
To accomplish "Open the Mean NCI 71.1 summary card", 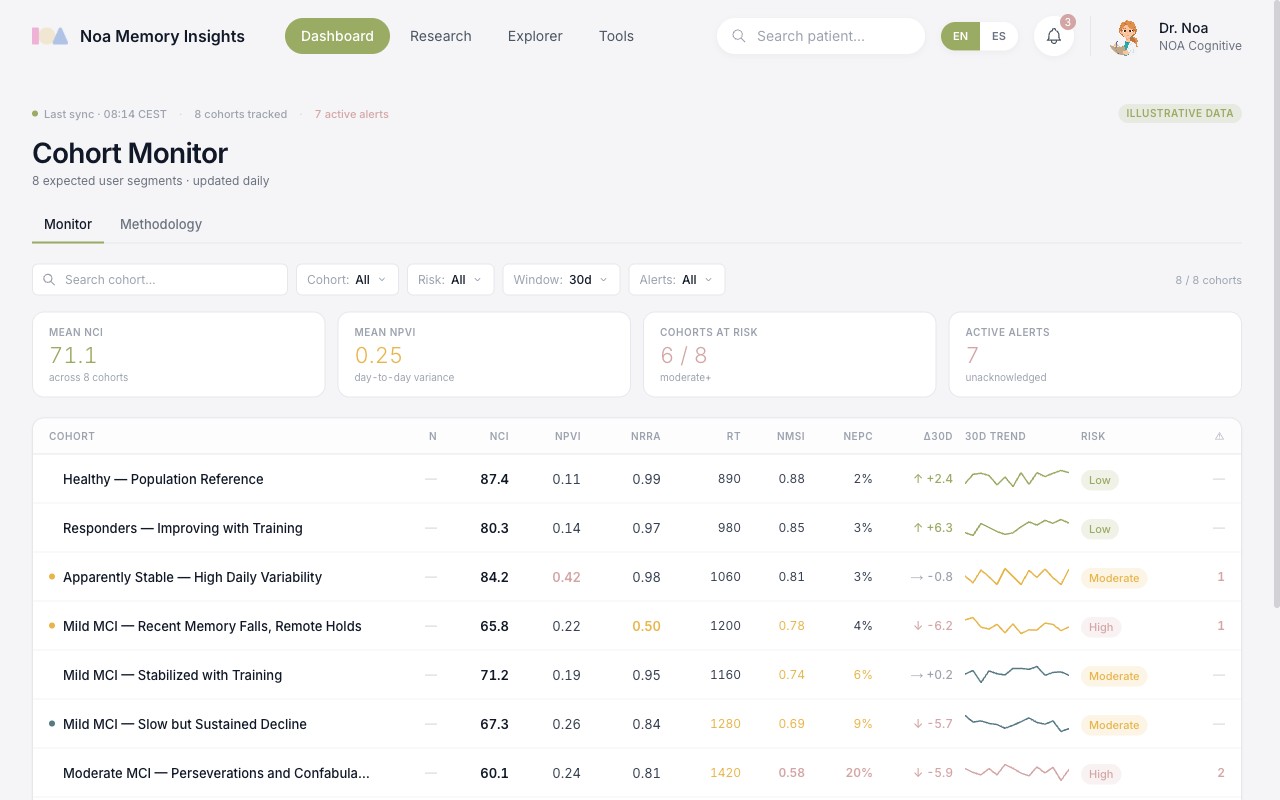I will click(179, 354).
